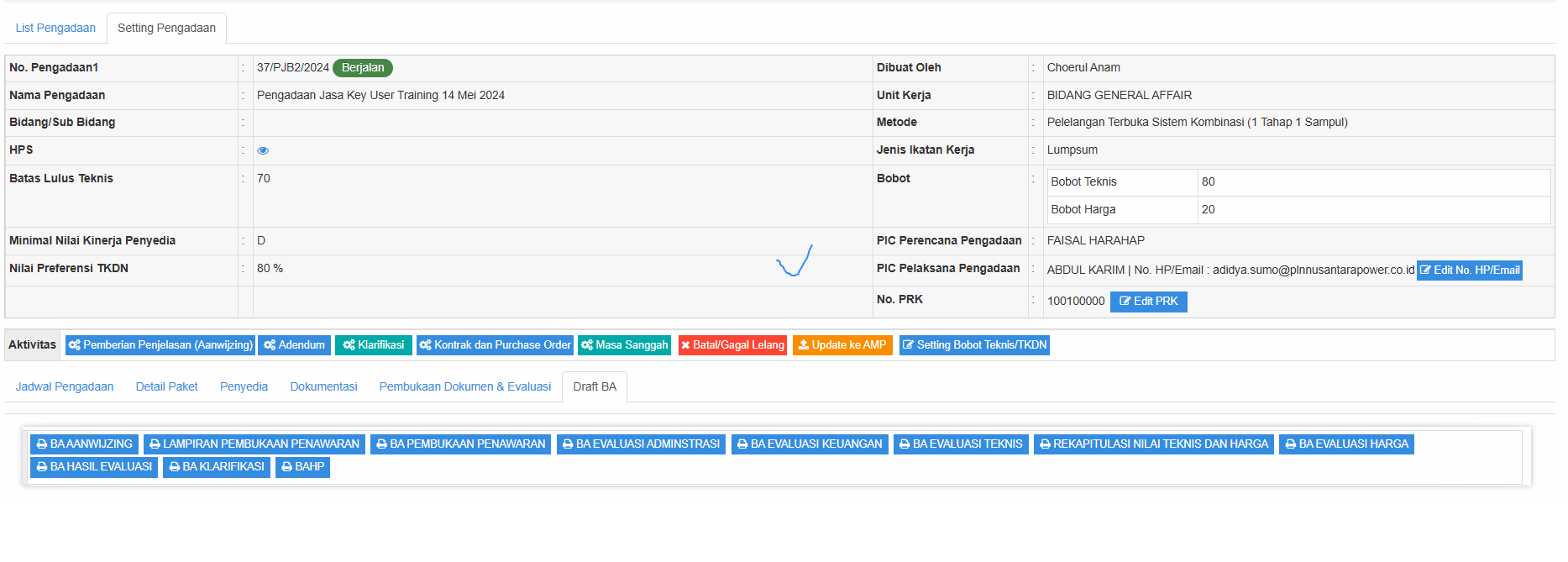Click the Adendum activity button

[293, 345]
